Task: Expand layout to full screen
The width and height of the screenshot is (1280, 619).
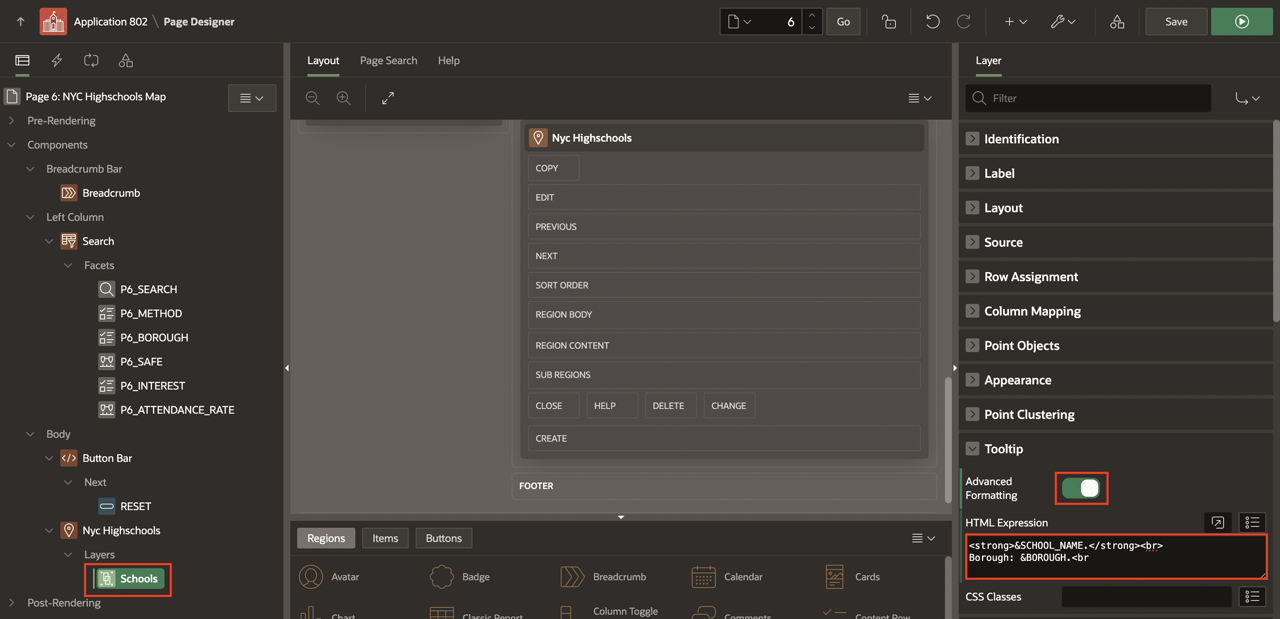Action: (x=388, y=98)
